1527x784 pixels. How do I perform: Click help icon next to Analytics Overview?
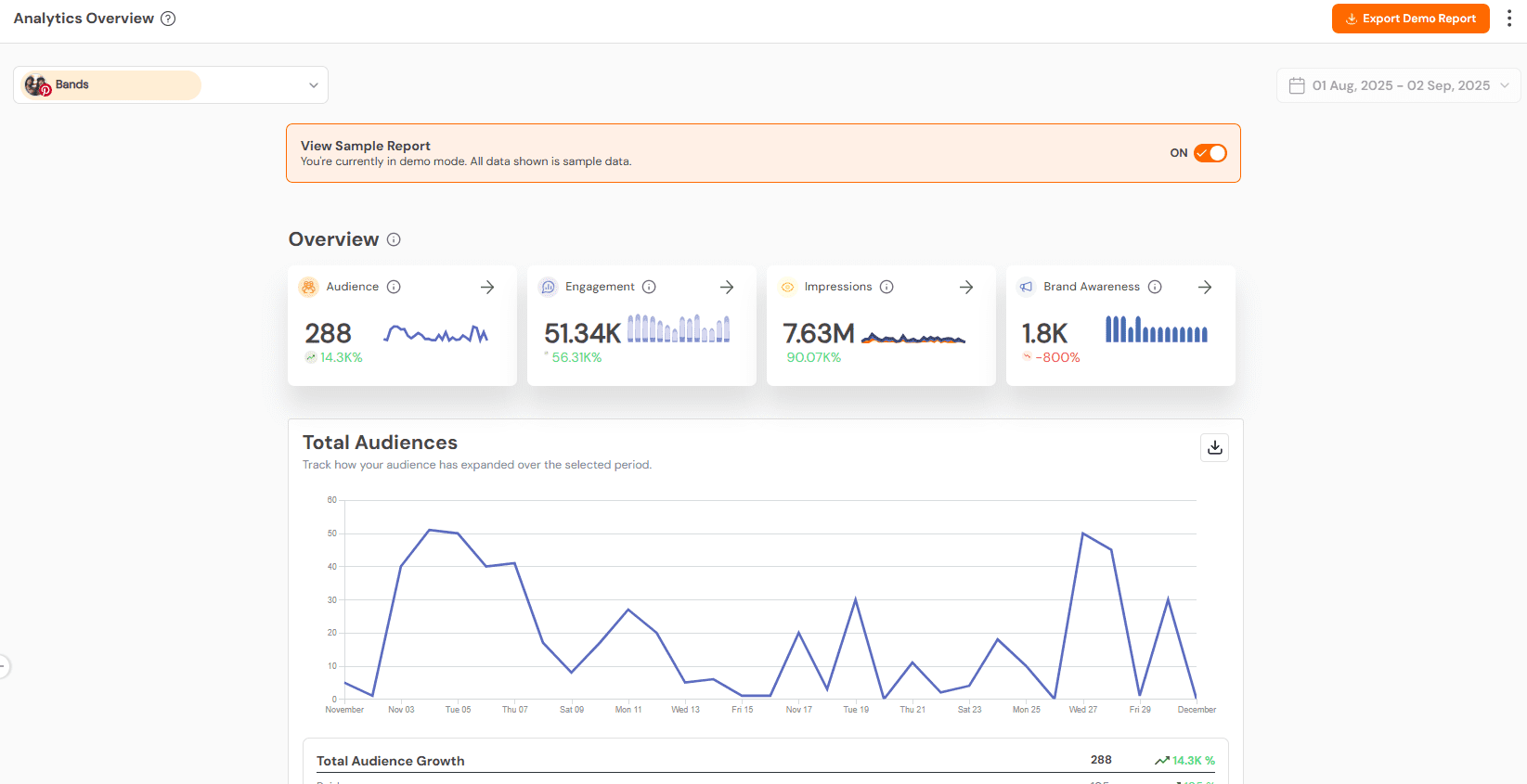point(168,19)
